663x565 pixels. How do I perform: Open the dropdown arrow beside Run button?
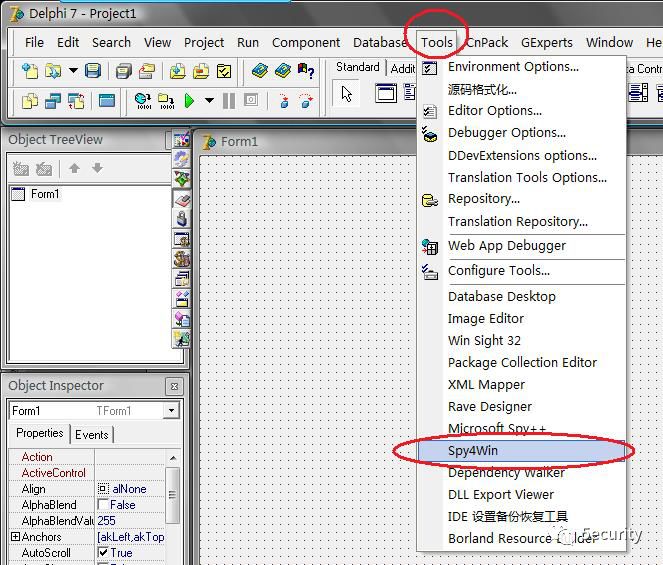point(209,100)
